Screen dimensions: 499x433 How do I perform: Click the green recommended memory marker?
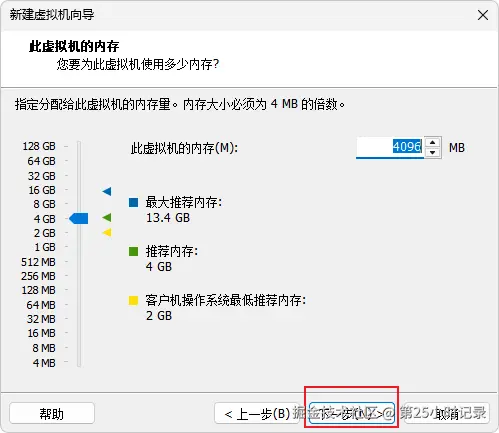[107, 218]
